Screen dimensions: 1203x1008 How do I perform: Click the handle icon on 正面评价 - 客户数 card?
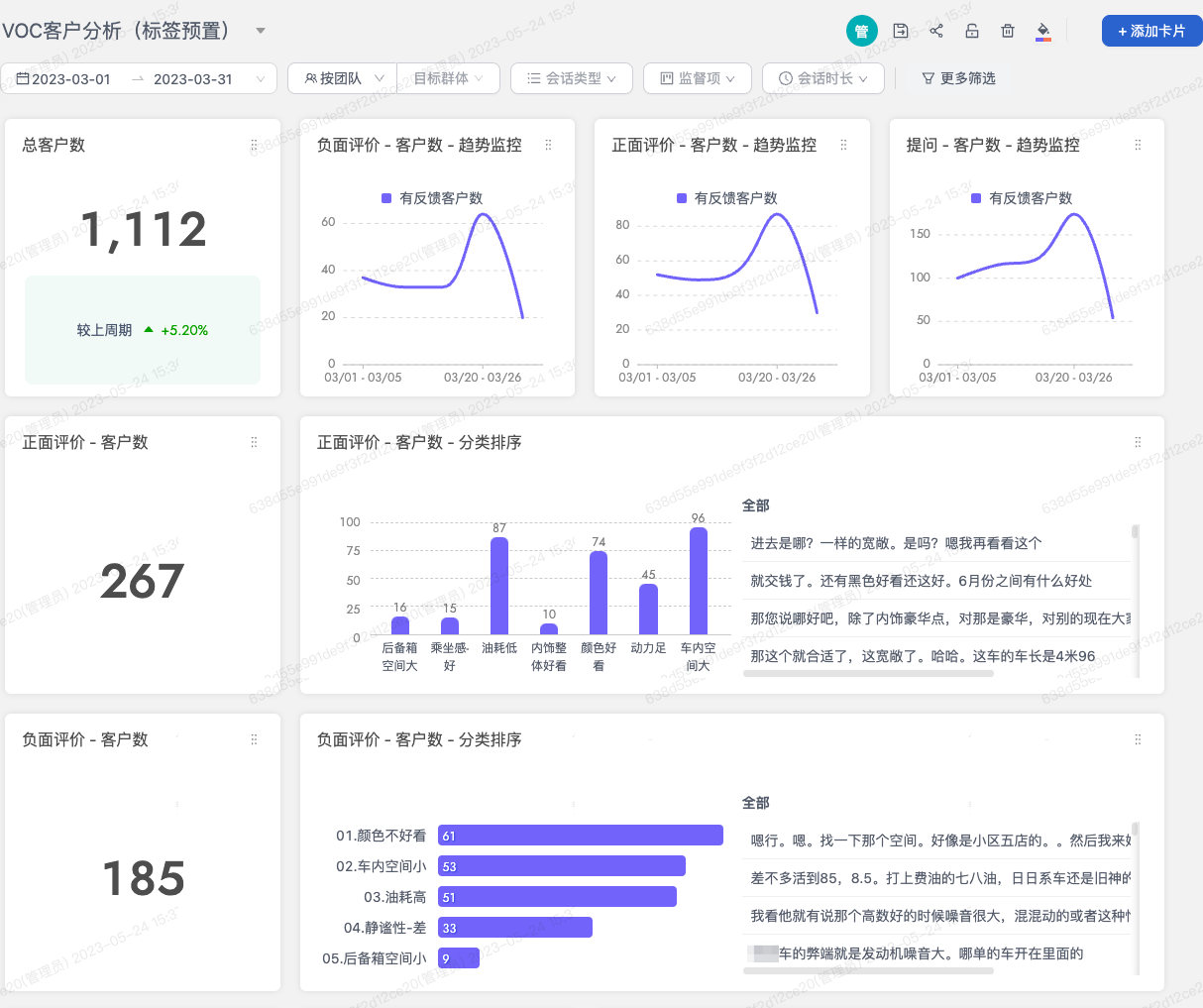[x=254, y=442]
